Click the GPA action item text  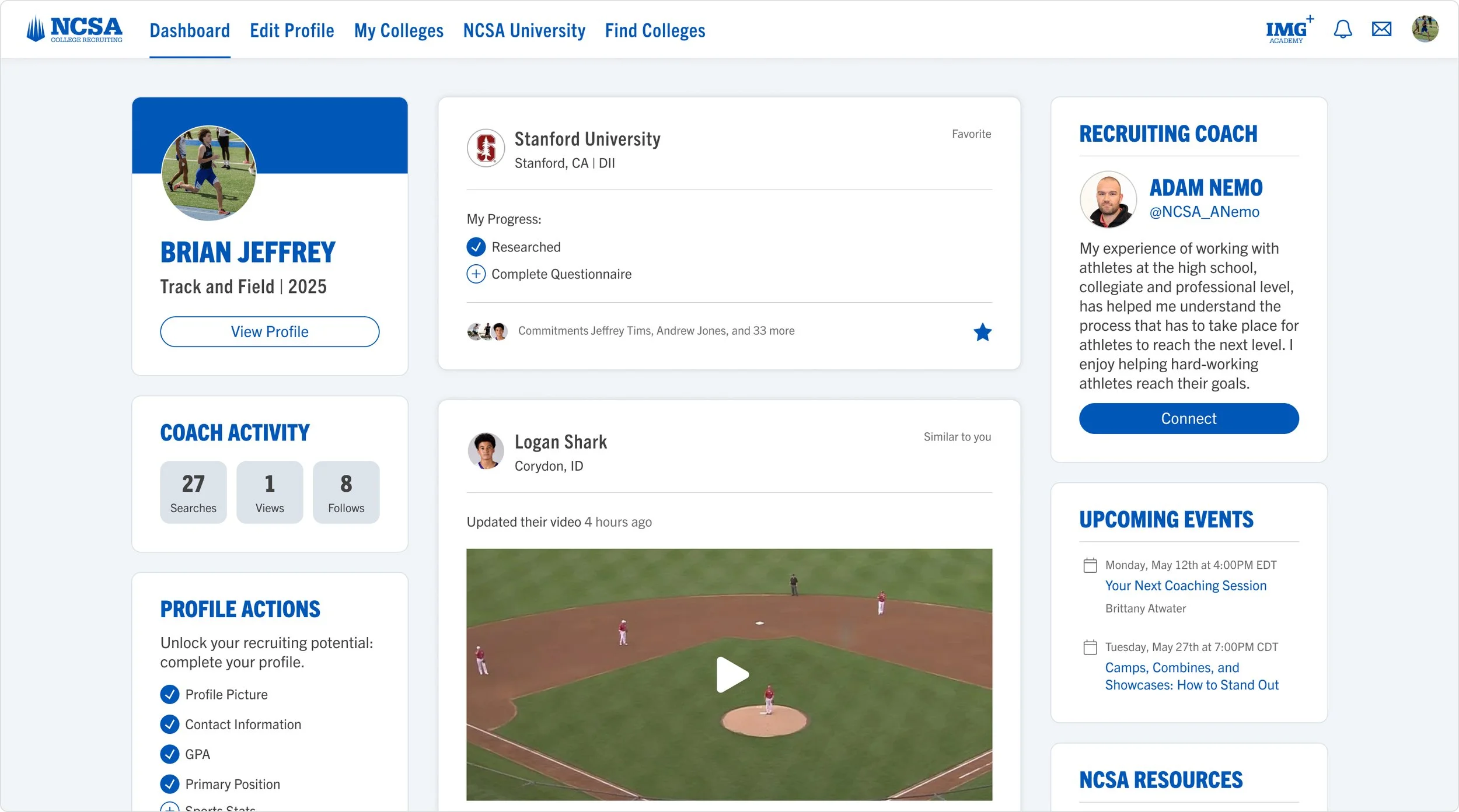tap(198, 754)
